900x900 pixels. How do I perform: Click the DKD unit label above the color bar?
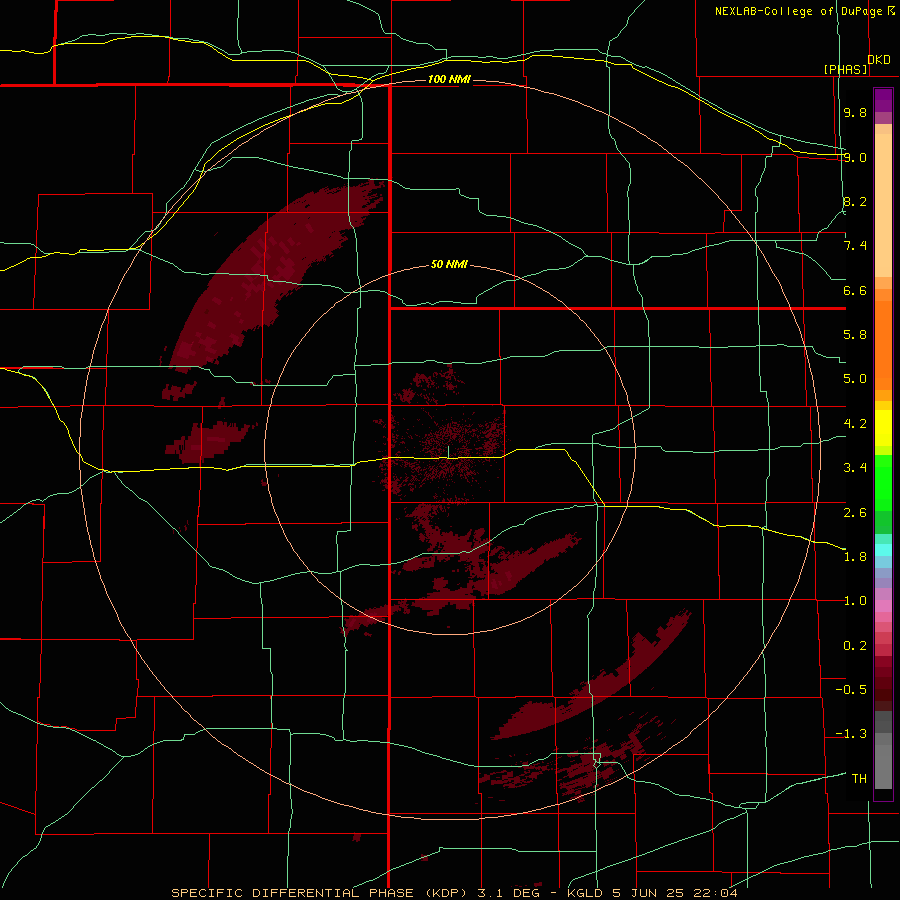pos(879,59)
